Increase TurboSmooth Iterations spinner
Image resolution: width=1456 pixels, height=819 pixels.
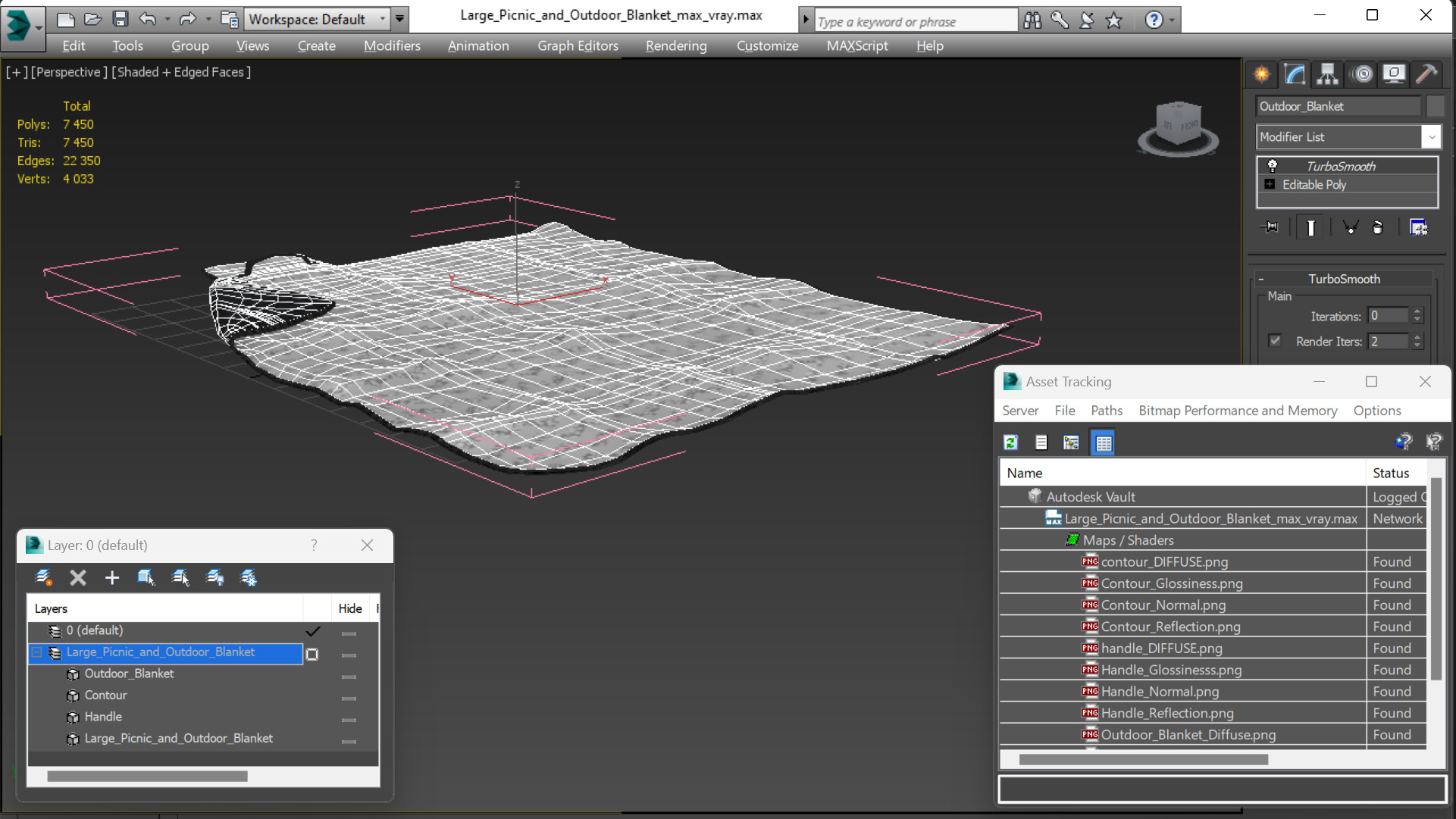click(x=1417, y=311)
